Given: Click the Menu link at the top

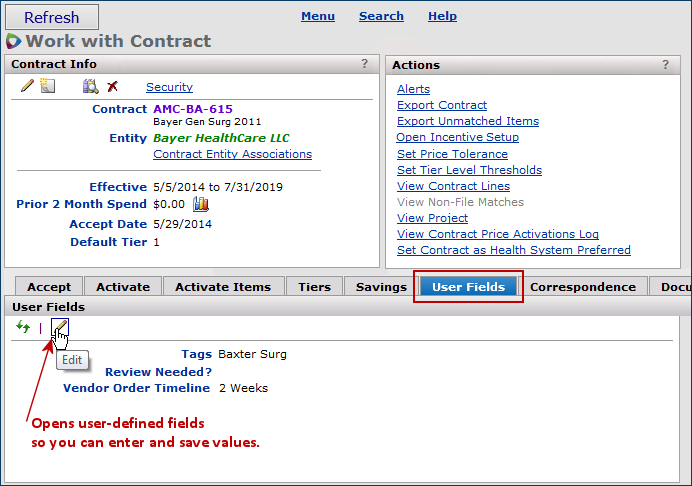Looking at the screenshot, I should click(x=318, y=16).
